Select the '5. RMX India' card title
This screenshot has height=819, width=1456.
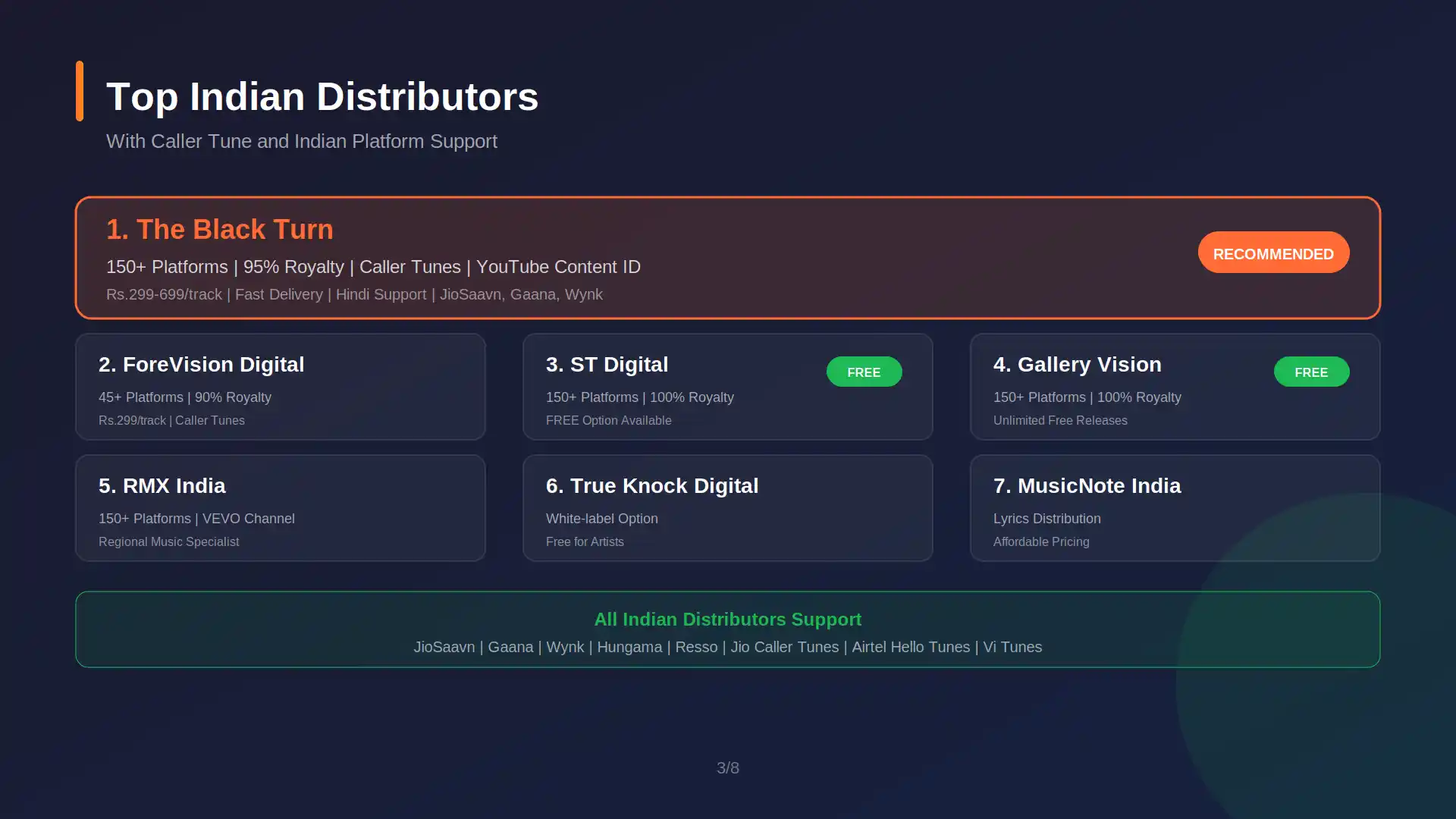pos(162,486)
